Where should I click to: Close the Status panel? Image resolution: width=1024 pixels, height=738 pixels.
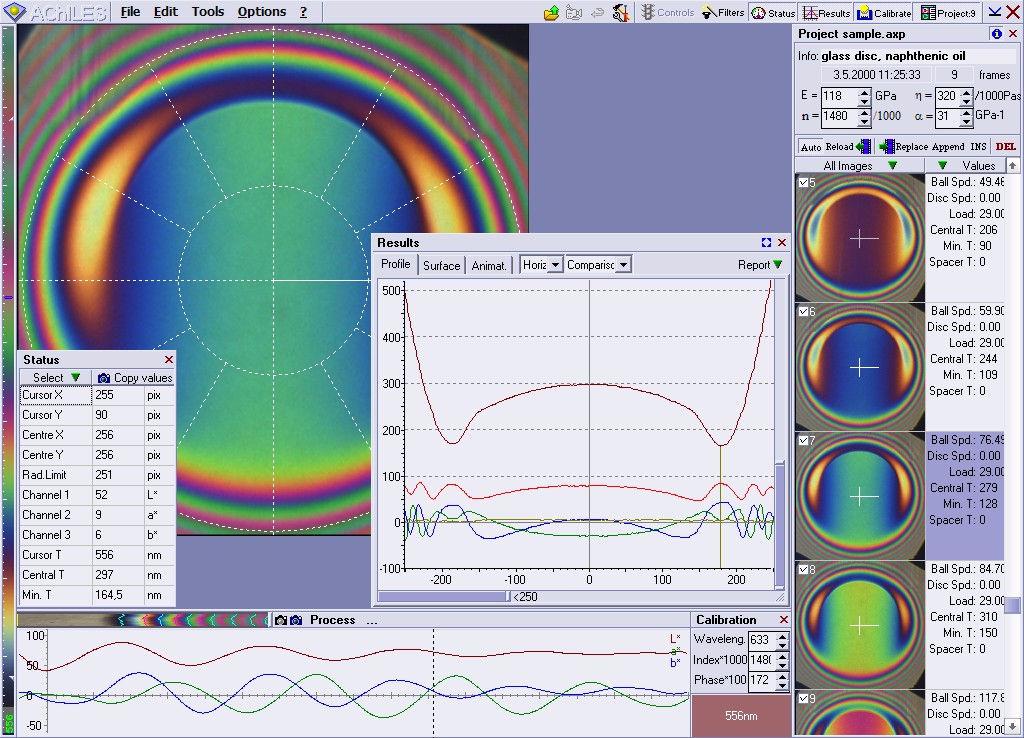point(168,360)
